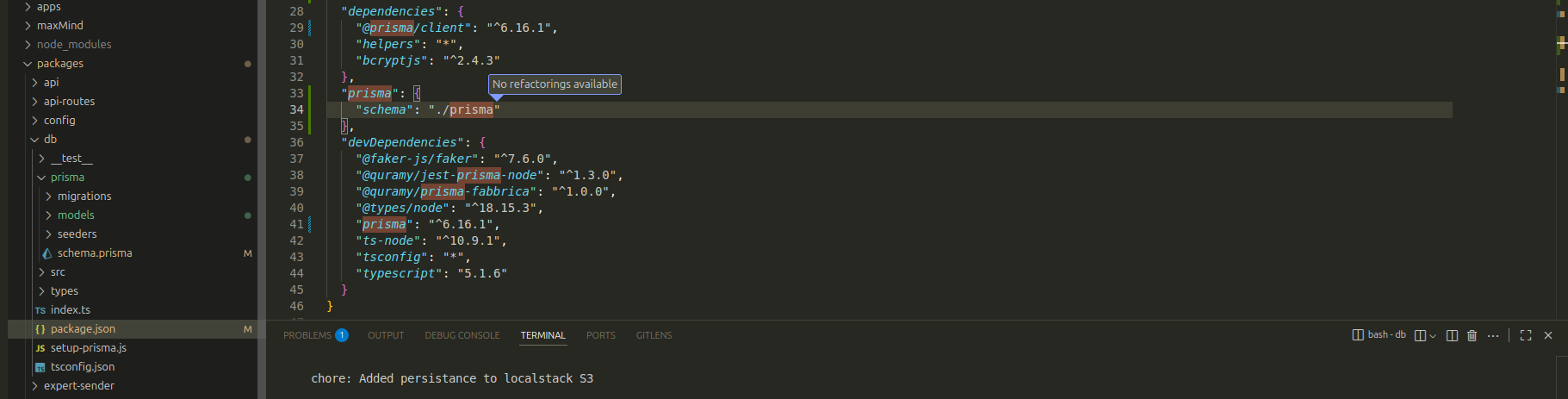
Task: Collapse the prisma folder chevron
Action: 41,178
